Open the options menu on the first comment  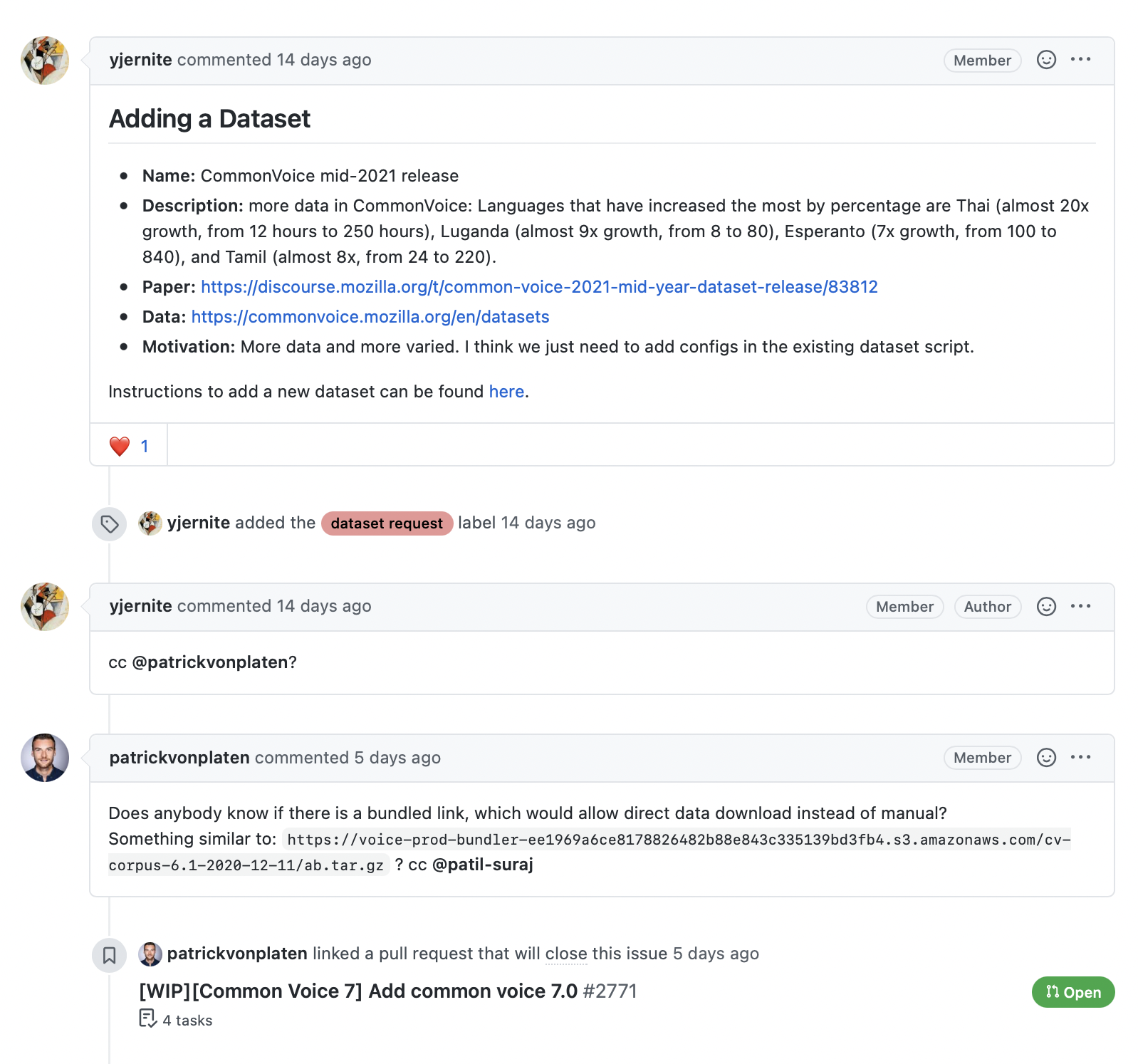click(x=1081, y=60)
